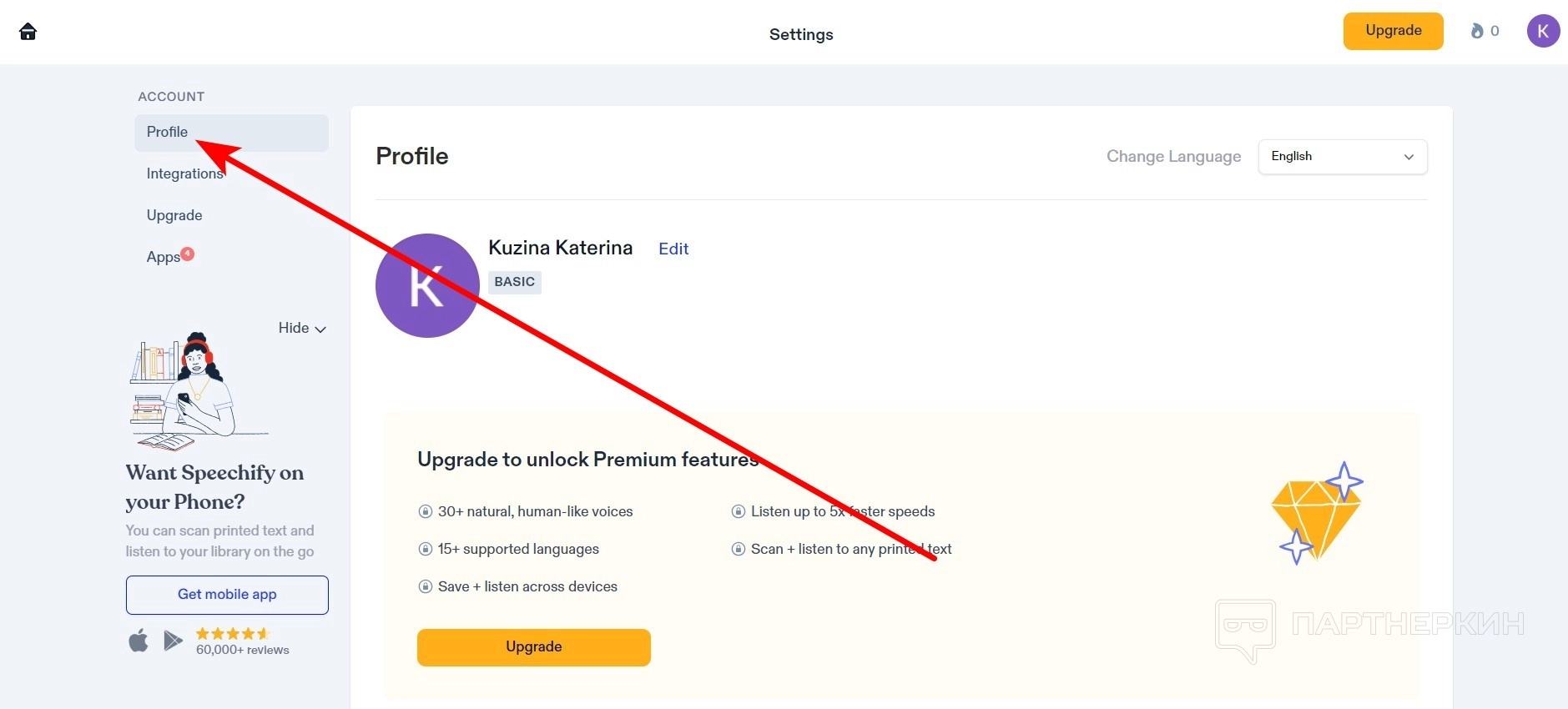Click the Google Play store icon
The image size is (1568, 709).
click(173, 641)
